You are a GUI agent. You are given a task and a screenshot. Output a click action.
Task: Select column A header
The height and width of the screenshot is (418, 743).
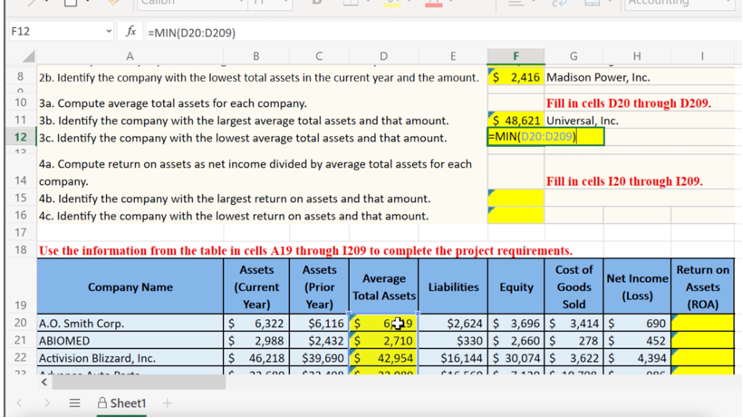click(x=130, y=56)
